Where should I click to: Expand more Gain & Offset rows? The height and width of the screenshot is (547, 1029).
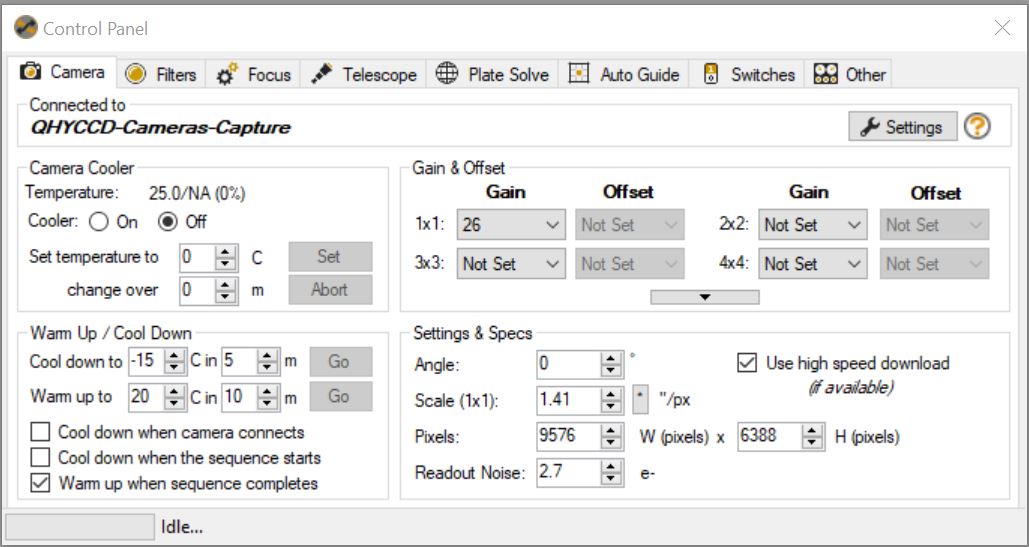tap(704, 297)
